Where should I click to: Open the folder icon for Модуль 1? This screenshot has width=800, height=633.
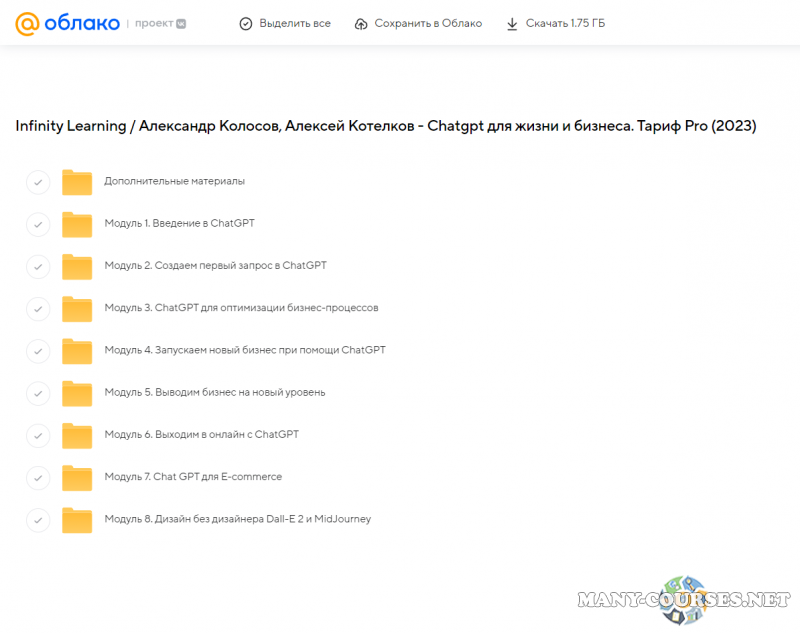(77, 224)
